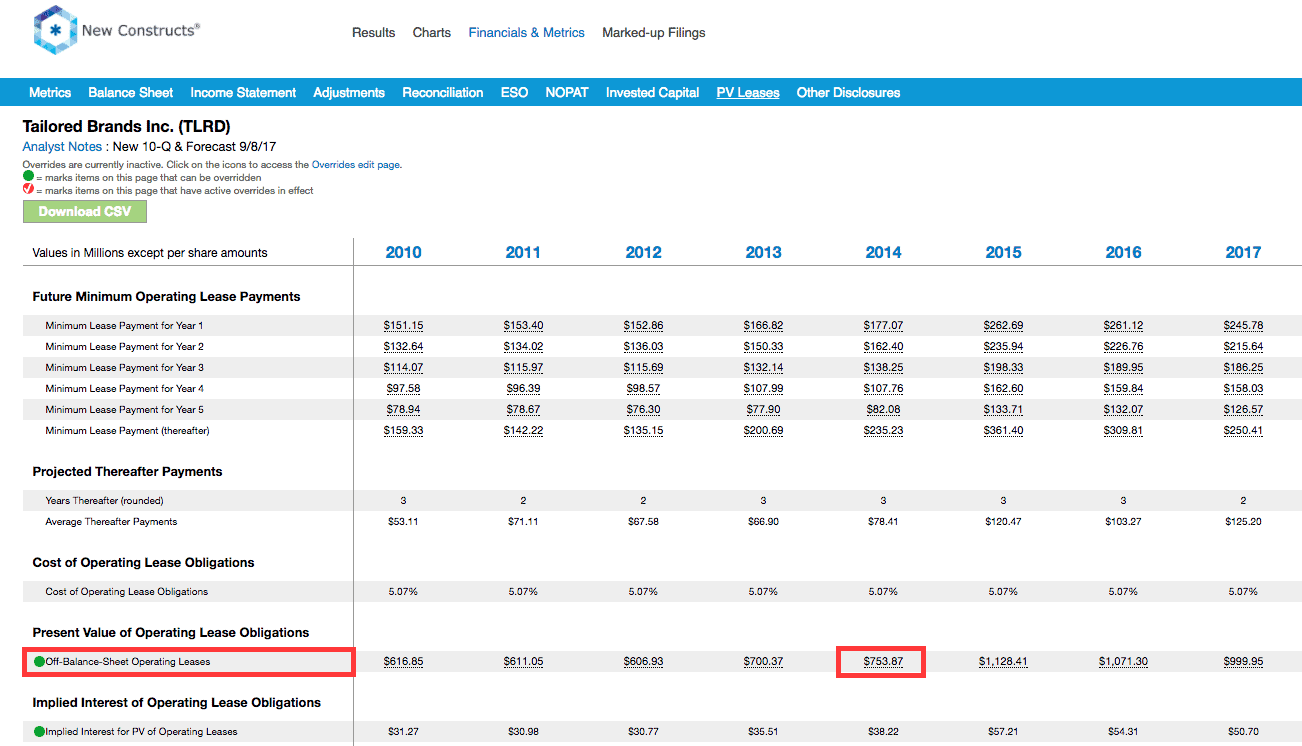Viewport: 1302px width, 746px height.
Task: Open the Adjustments tab
Action: point(349,93)
